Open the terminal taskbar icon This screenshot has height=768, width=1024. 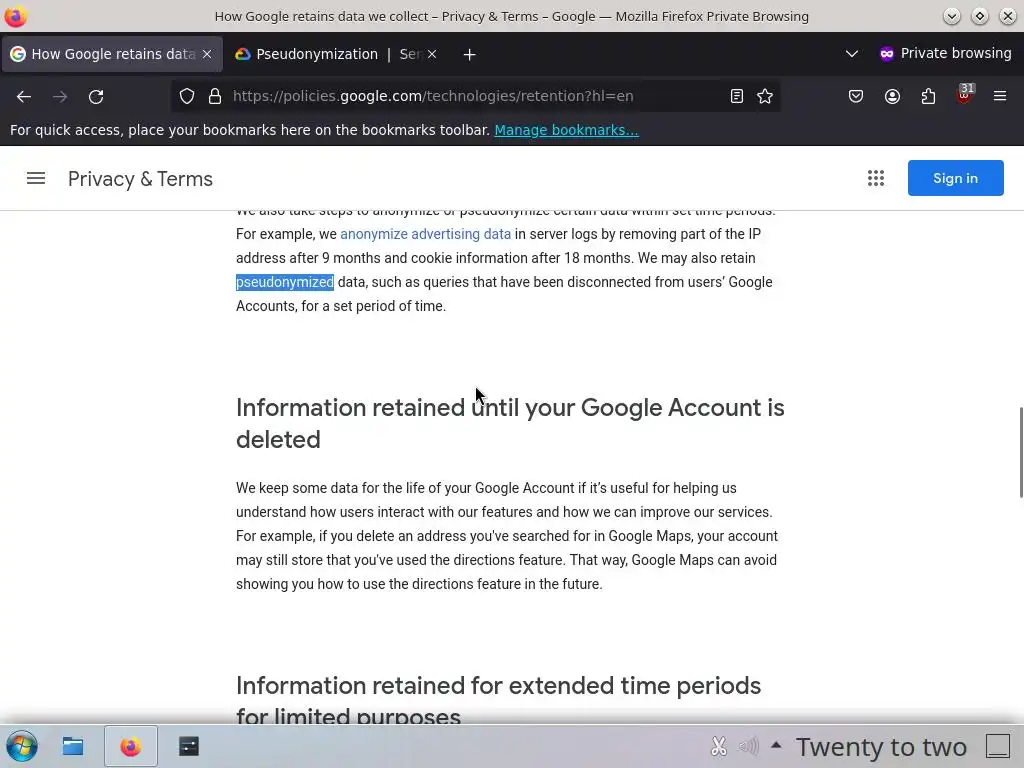pos(189,746)
